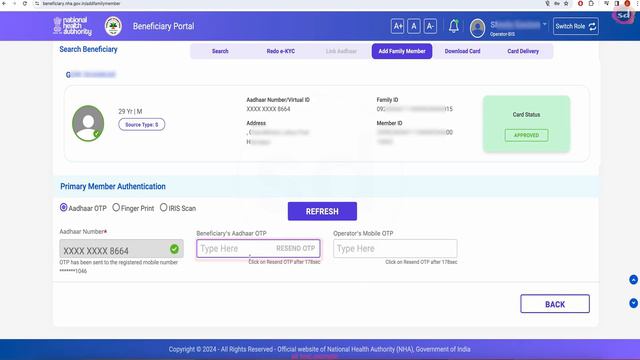Image resolution: width=640 pixels, height=360 pixels.
Task: Open the operator profile avatar
Action: coord(477,28)
